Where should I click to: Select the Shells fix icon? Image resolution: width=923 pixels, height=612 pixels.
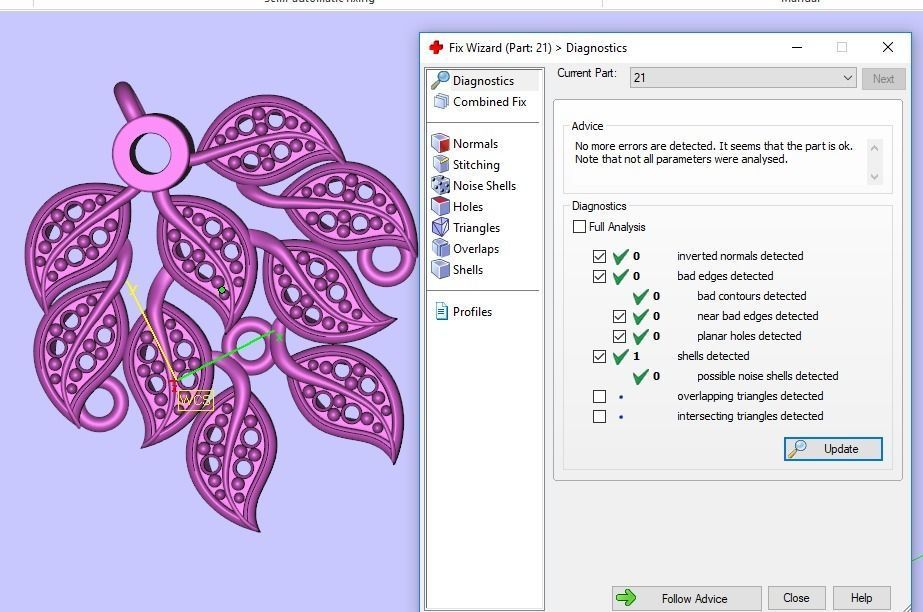point(440,270)
